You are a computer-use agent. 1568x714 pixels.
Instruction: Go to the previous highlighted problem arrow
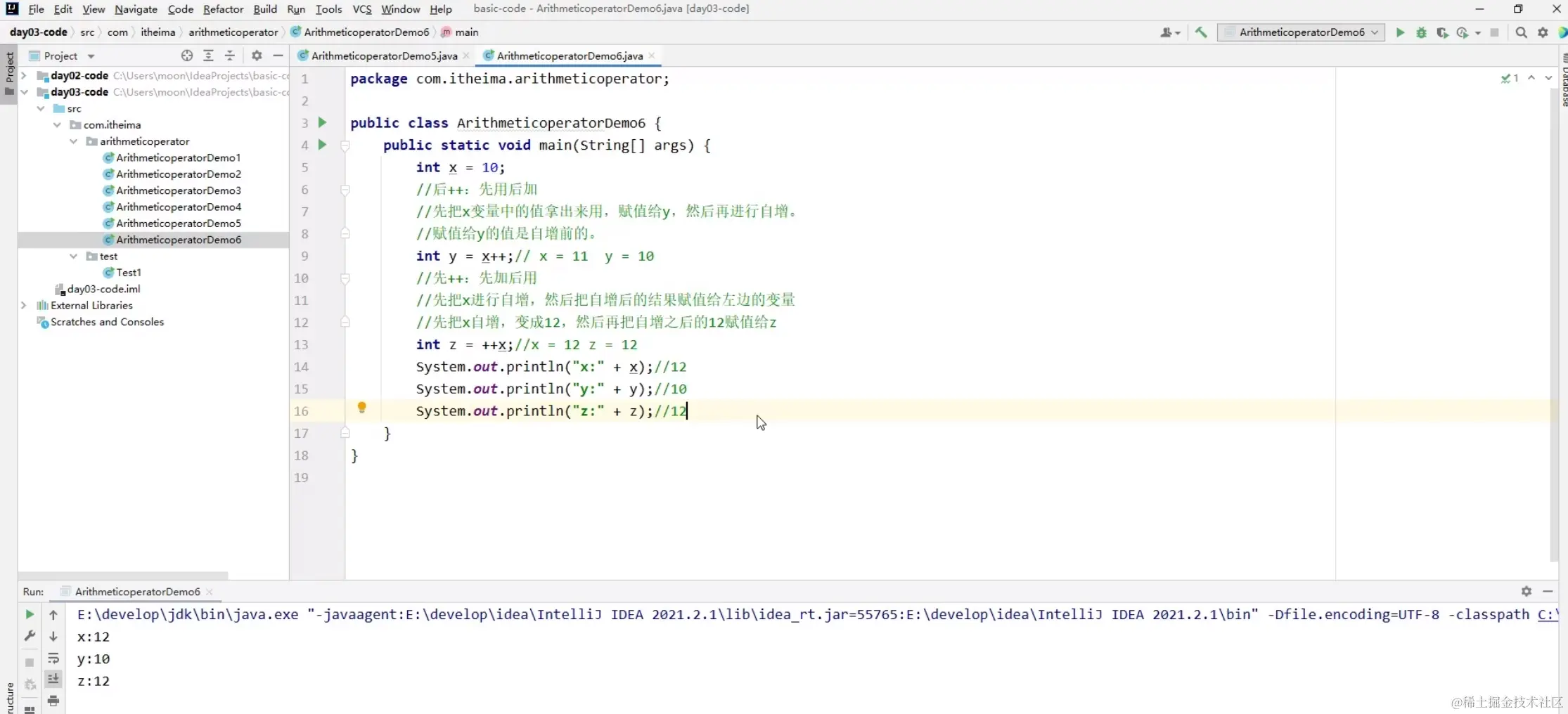point(1531,78)
